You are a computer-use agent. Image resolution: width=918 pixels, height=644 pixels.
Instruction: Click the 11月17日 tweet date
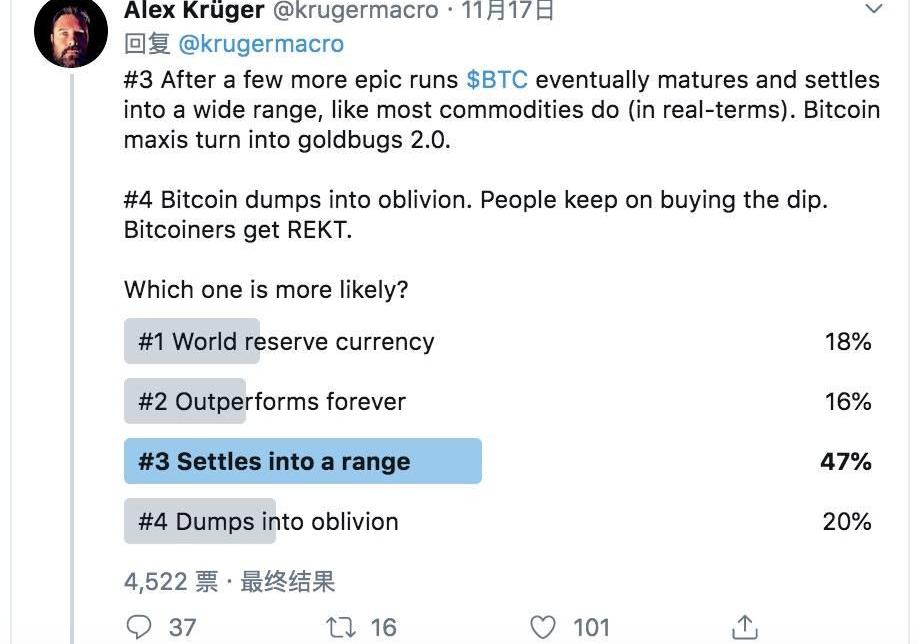(x=508, y=11)
